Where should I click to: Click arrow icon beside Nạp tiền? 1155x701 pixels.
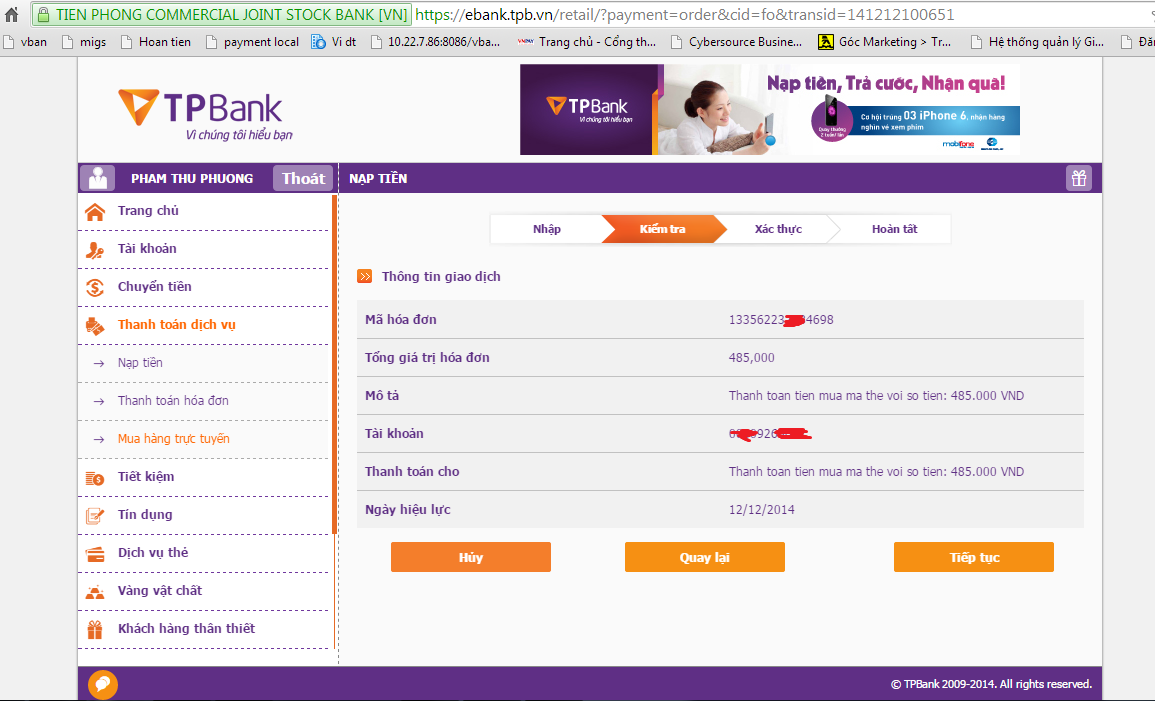[x=99, y=363]
